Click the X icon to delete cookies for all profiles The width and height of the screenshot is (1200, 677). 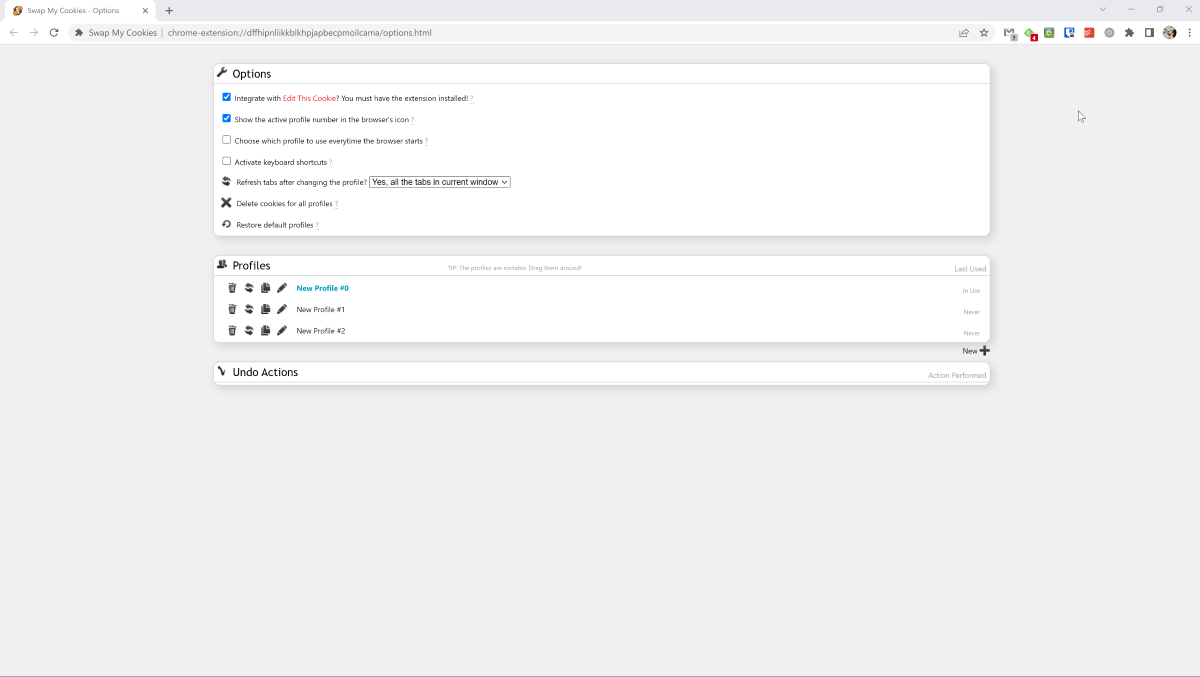pyautogui.click(x=226, y=202)
